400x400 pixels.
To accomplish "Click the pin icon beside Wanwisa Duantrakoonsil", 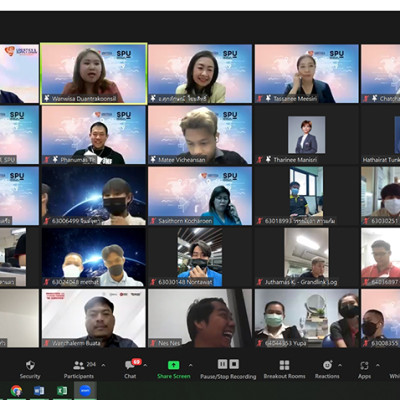I will (x=47, y=98).
